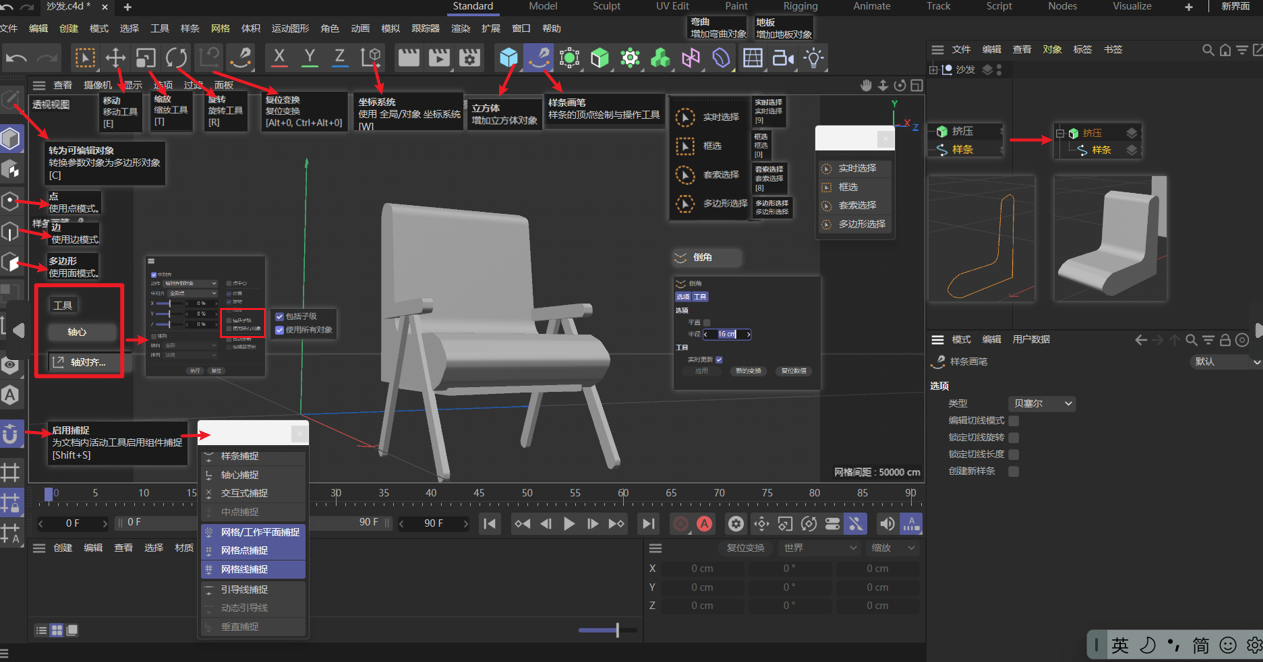
Task: Select the Move tool in top toolbar
Action: point(116,58)
